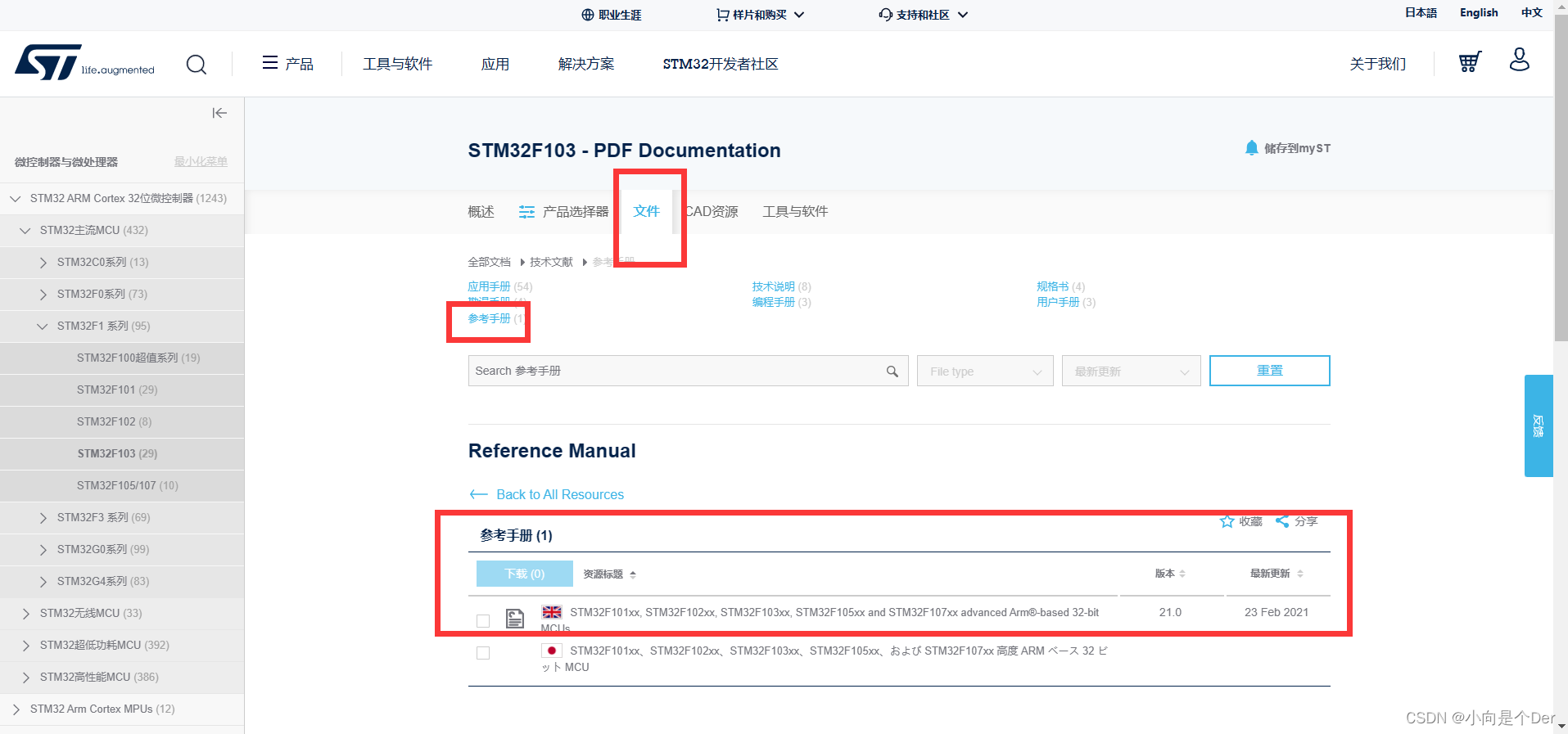Screen dimensions: 1568x734
Task: Open the 最新更新 filter dropdown
Action: point(1131,371)
